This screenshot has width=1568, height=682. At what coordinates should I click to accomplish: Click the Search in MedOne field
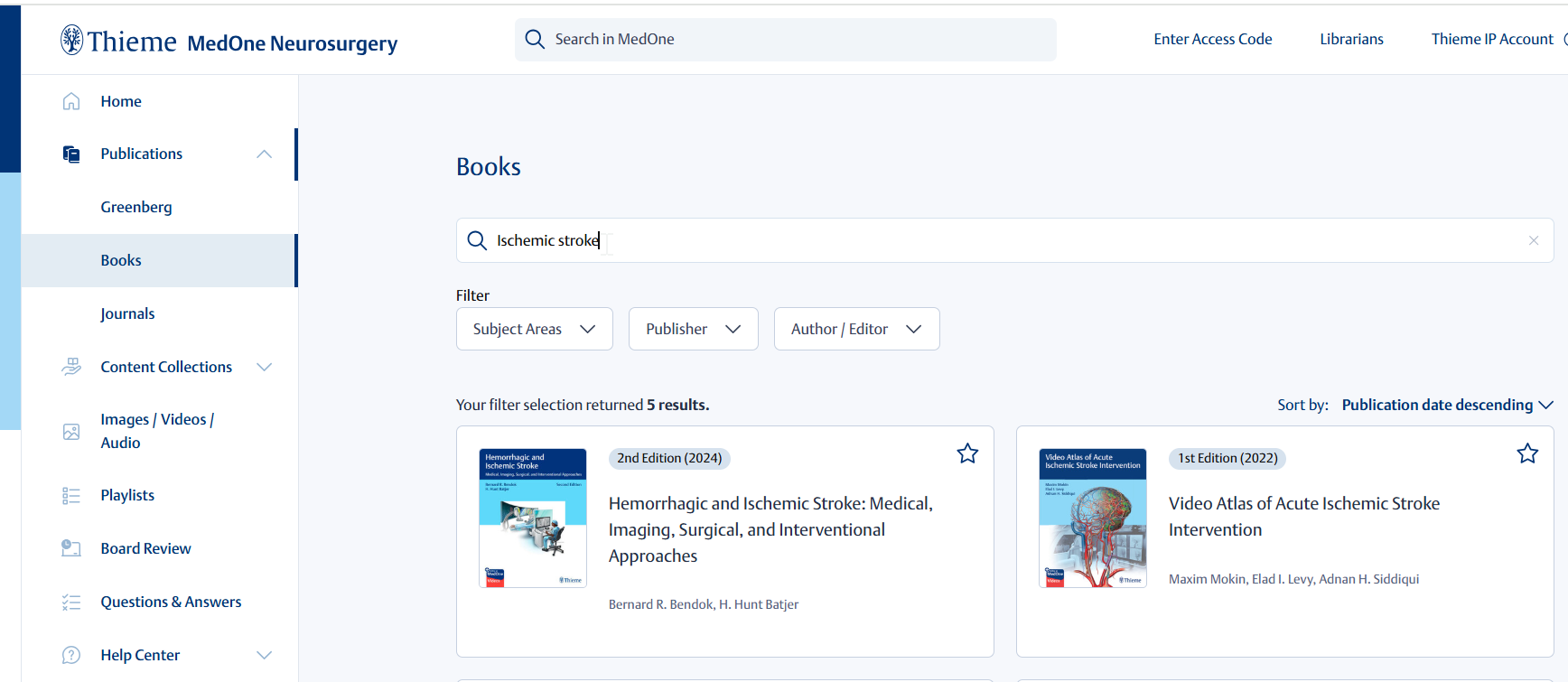786,40
